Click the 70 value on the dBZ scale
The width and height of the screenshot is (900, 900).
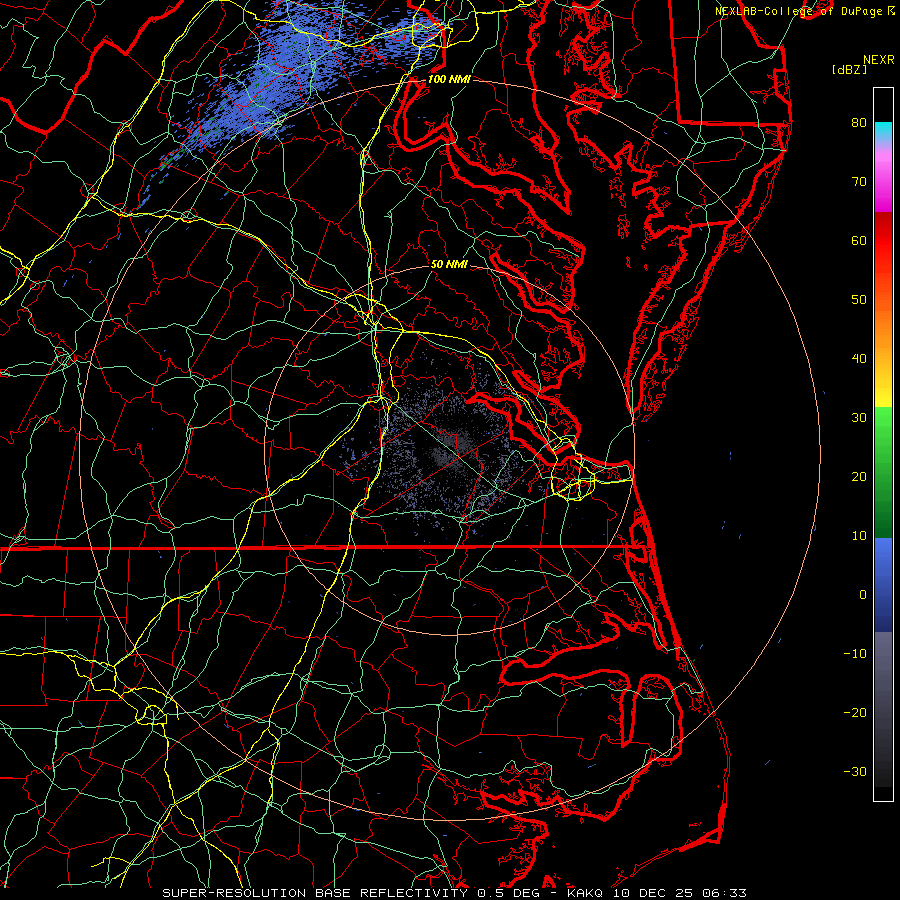point(859,182)
